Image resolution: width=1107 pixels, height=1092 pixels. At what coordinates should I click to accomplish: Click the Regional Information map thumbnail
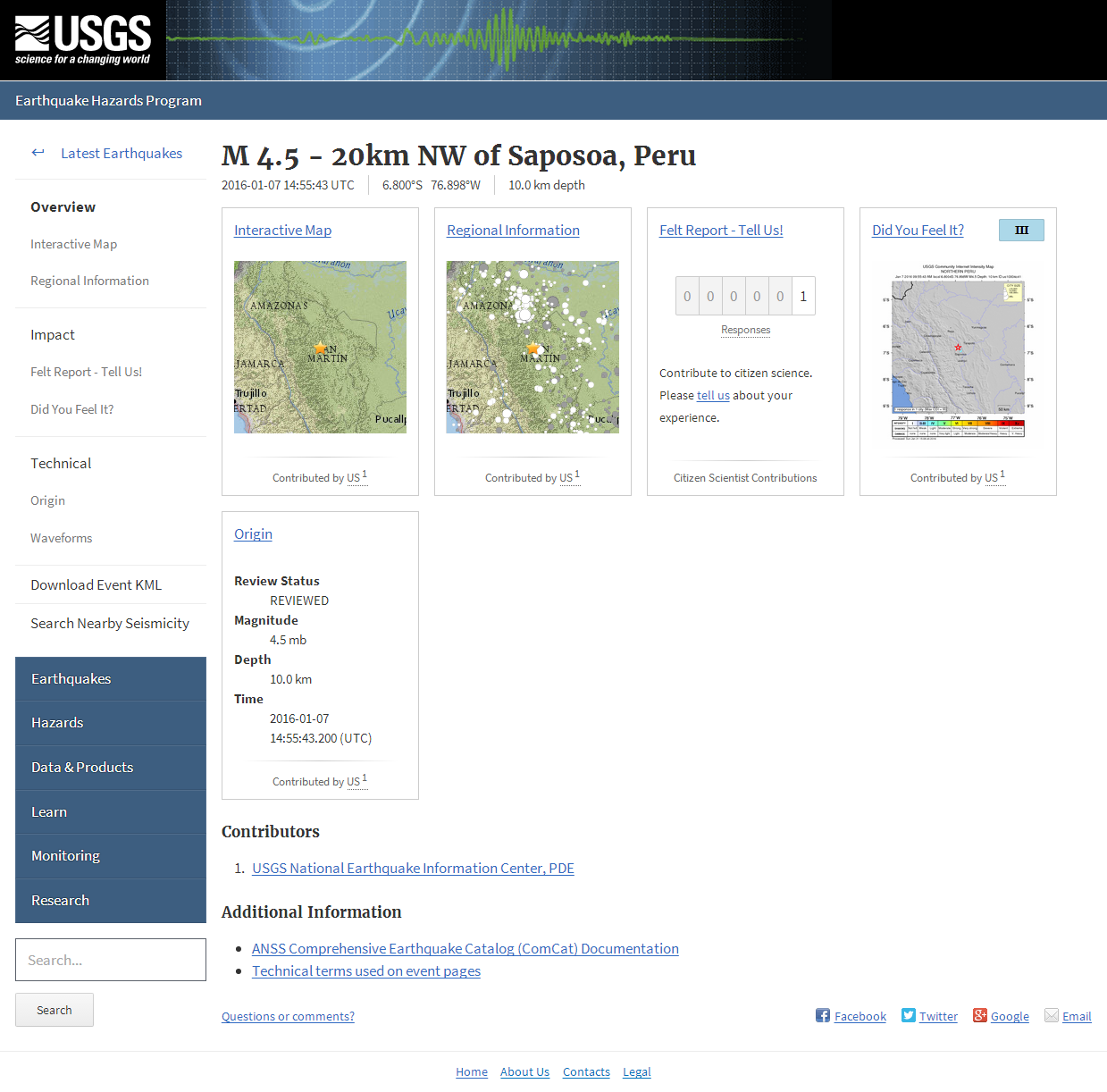tap(533, 347)
